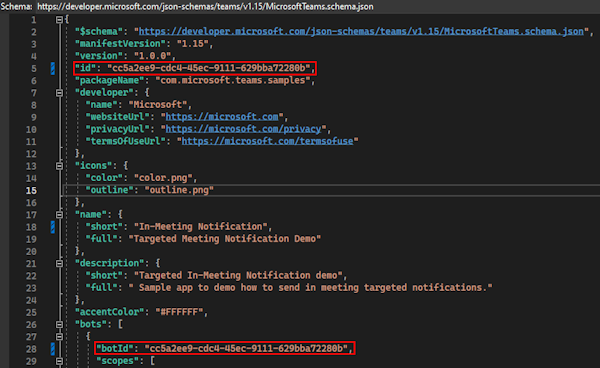Click line number 5 in the gutter

coord(34,68)
